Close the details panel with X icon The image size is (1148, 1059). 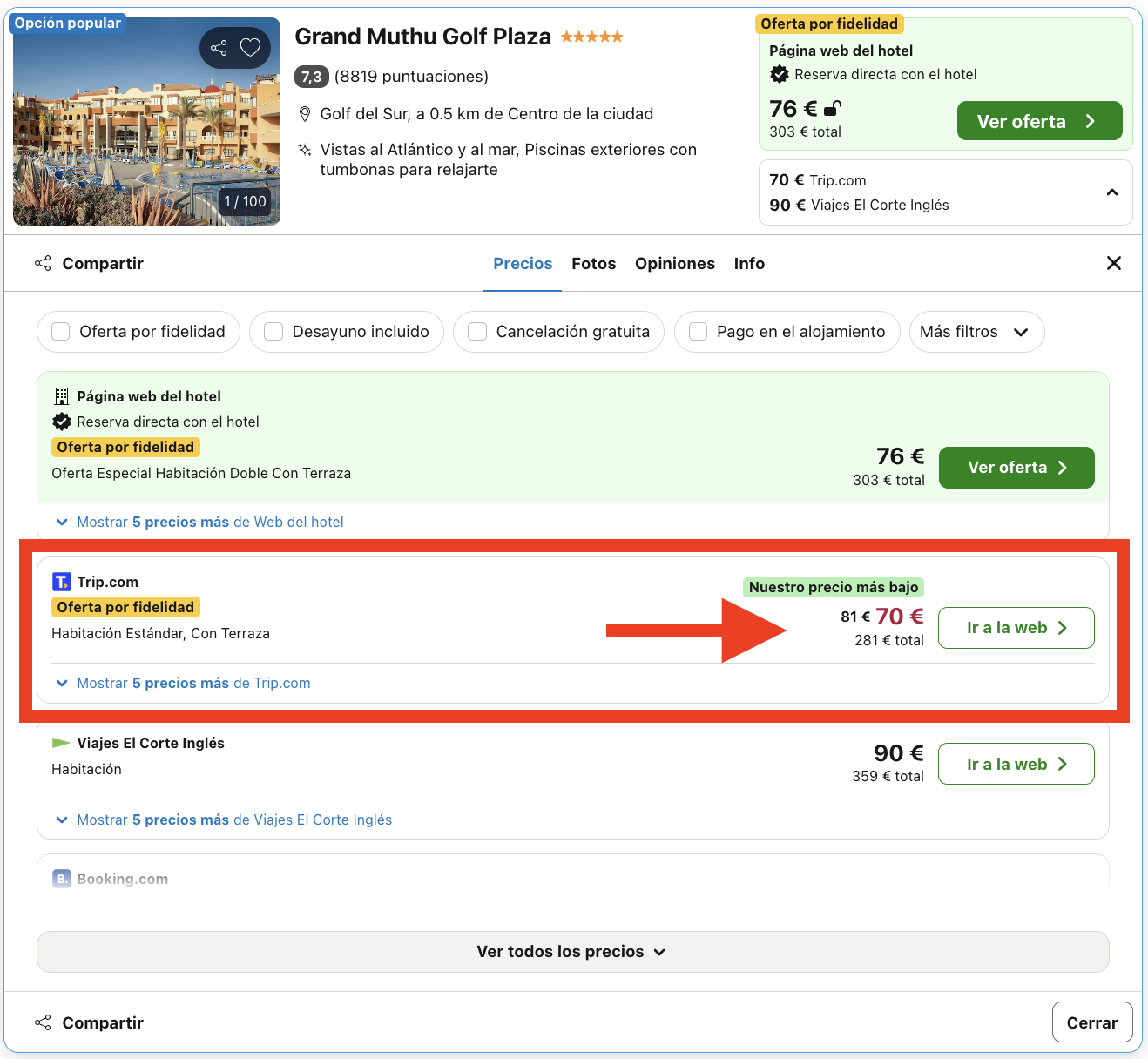(x=1113, y=263)
